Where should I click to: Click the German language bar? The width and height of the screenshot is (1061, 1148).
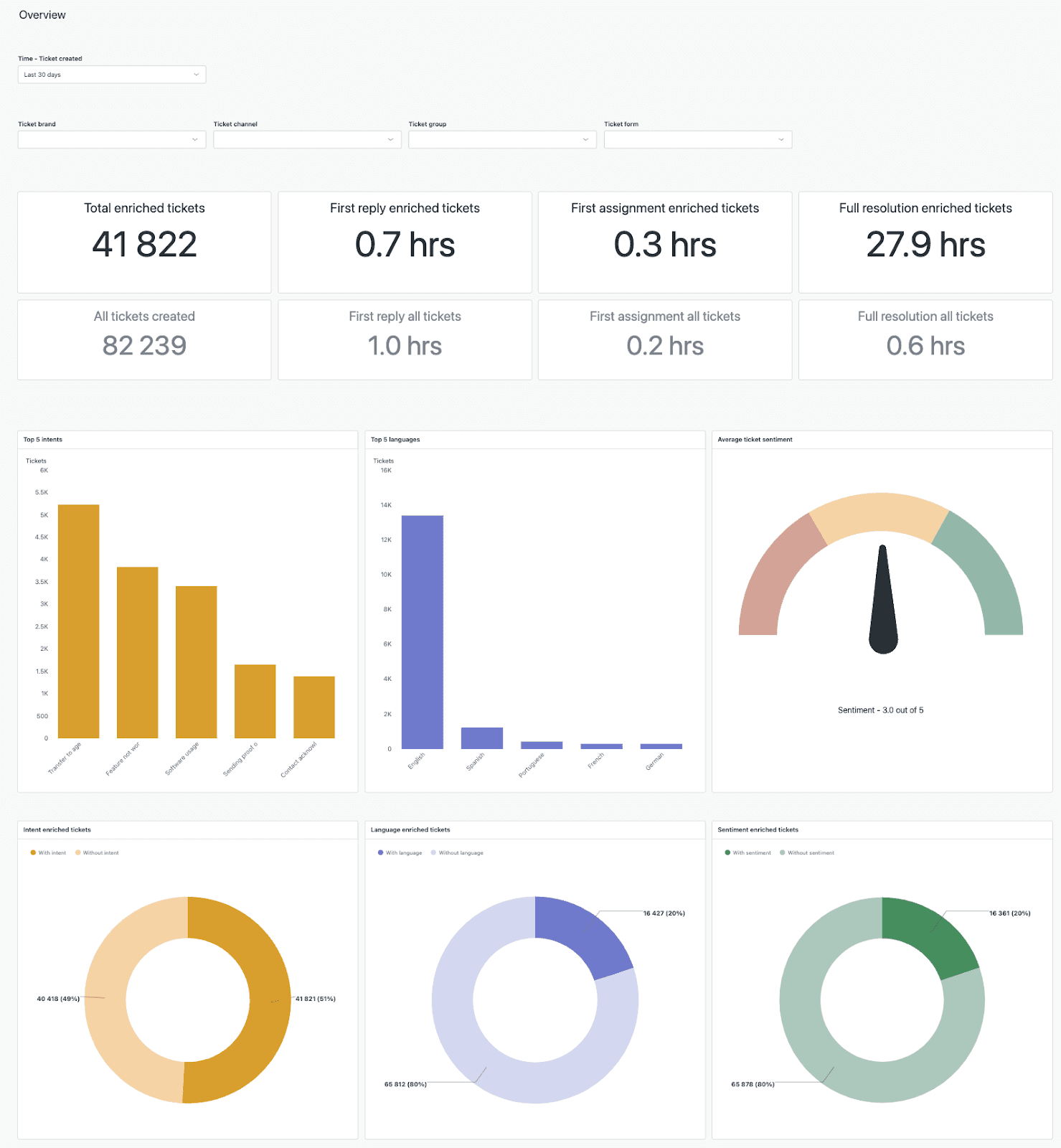(x=661, y=746)
